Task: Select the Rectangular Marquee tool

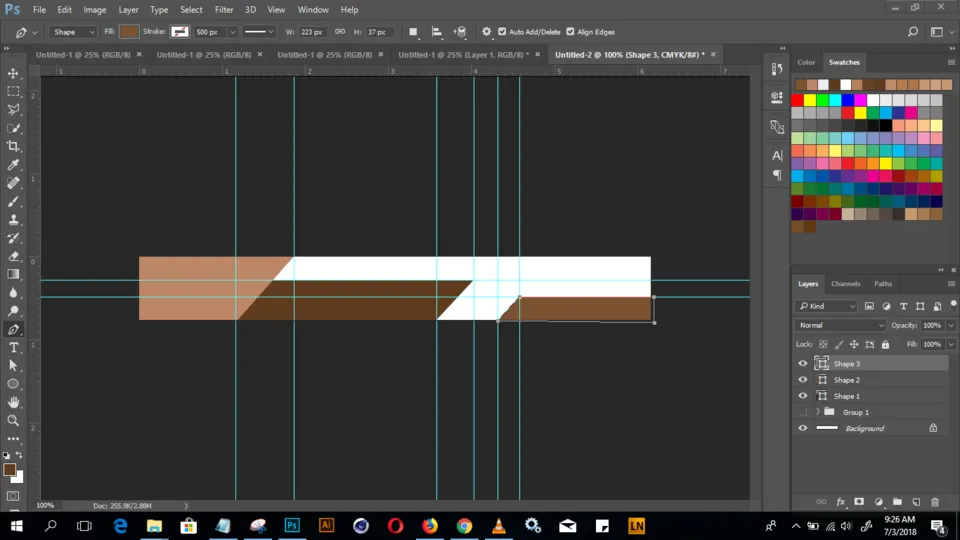Action: tap(13, 92)
